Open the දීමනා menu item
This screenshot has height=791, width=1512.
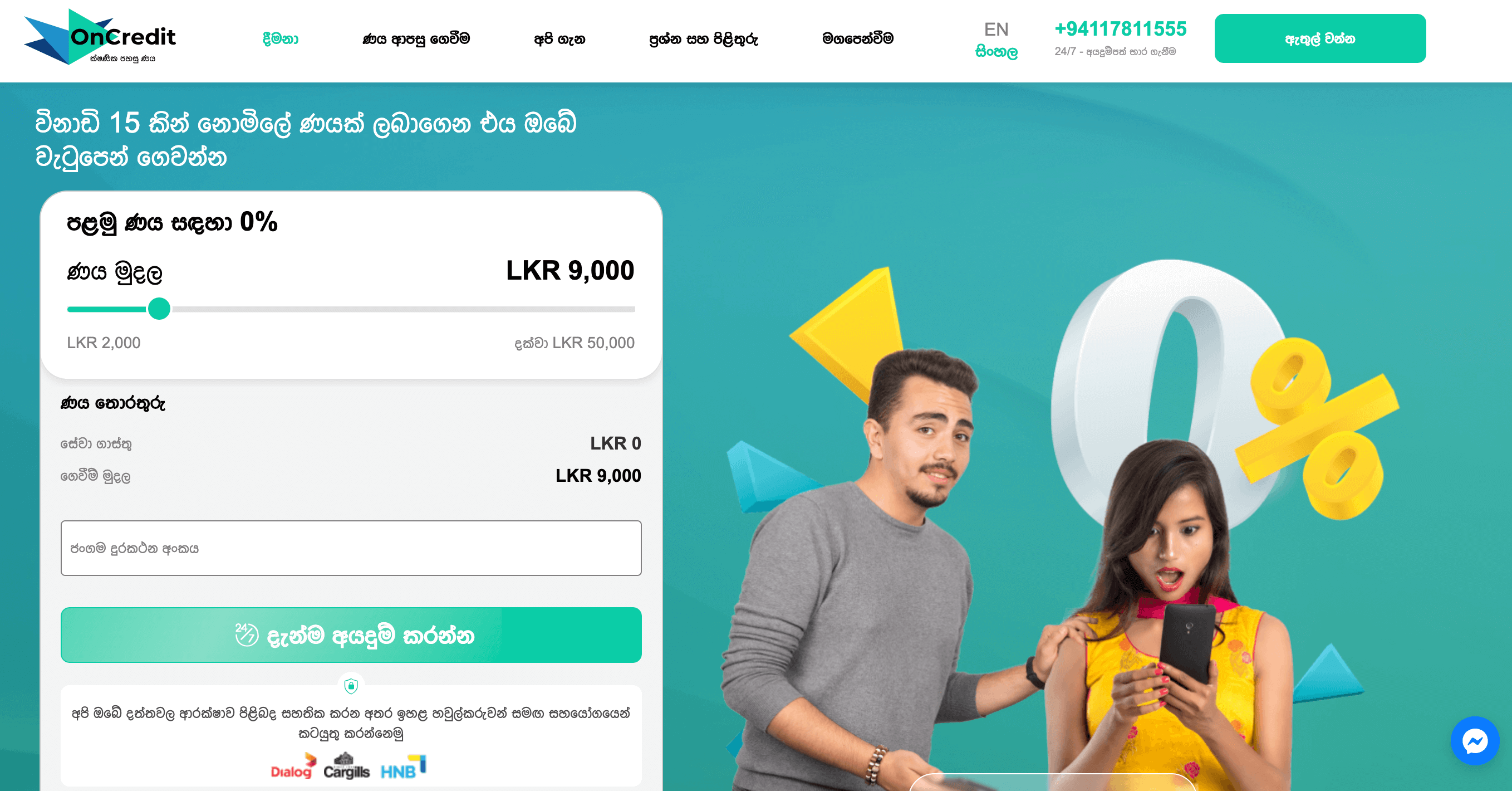pos(281,39)
